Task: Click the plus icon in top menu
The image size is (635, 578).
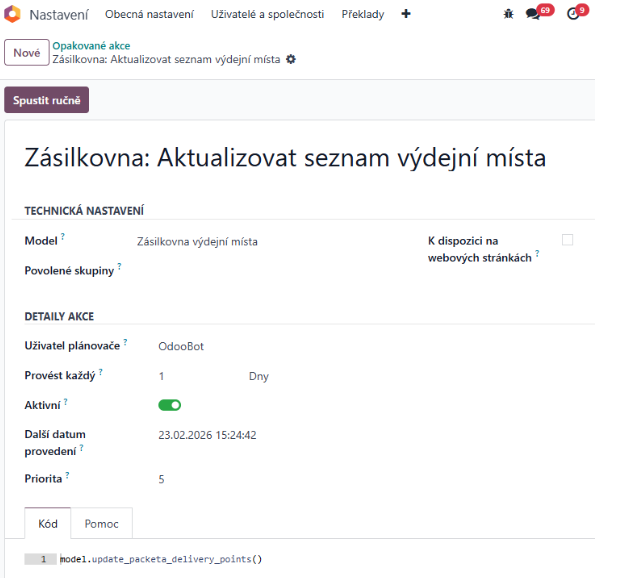Action: 405,15
